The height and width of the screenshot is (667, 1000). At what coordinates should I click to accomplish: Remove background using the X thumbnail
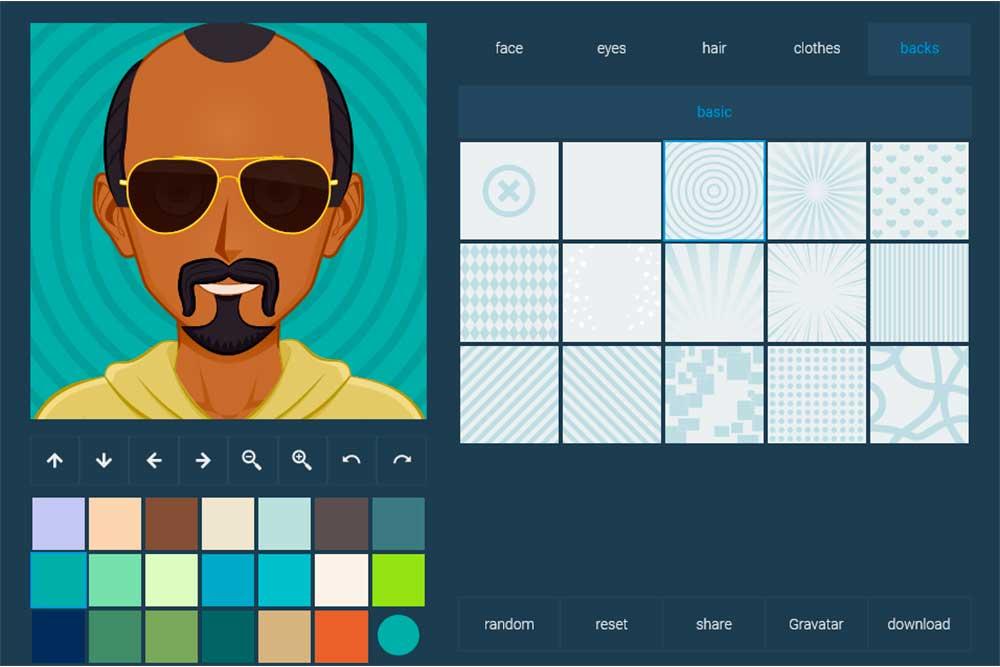pyautogui.click(x=509, y=190)
